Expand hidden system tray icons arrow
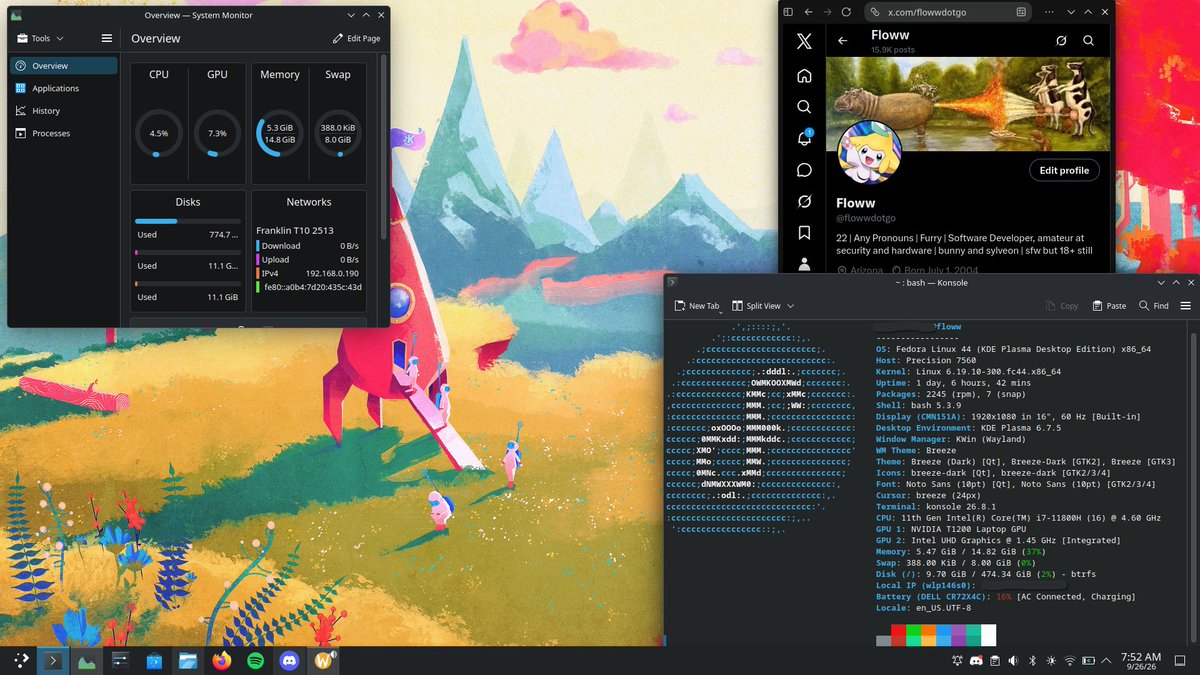Screen dimensions: 1200x675 pyautogui.click(x=1107, y=661)
